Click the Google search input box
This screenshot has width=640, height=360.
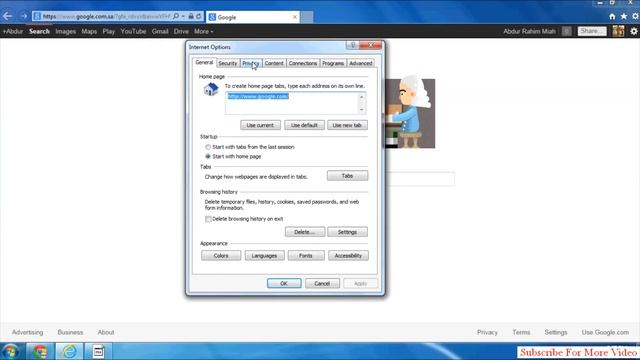point(420,179)
